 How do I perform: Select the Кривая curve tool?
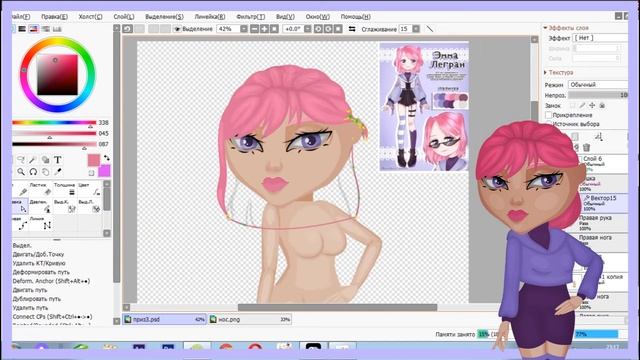point(20,223)
